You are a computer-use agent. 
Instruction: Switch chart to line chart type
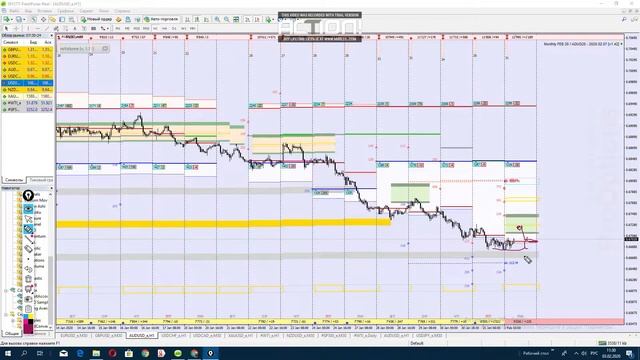(206, 20)
